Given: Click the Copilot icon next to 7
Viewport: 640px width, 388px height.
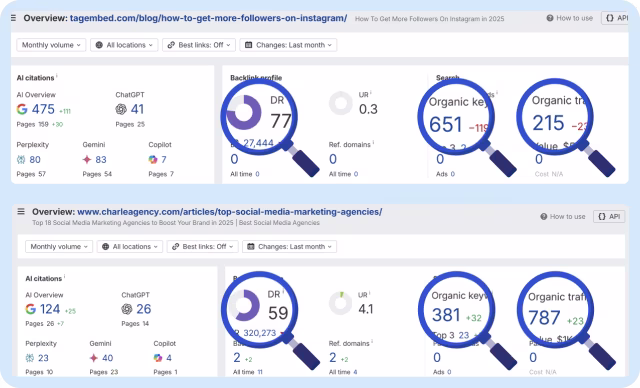Looking at the screenshot, I should click(153, 160).
